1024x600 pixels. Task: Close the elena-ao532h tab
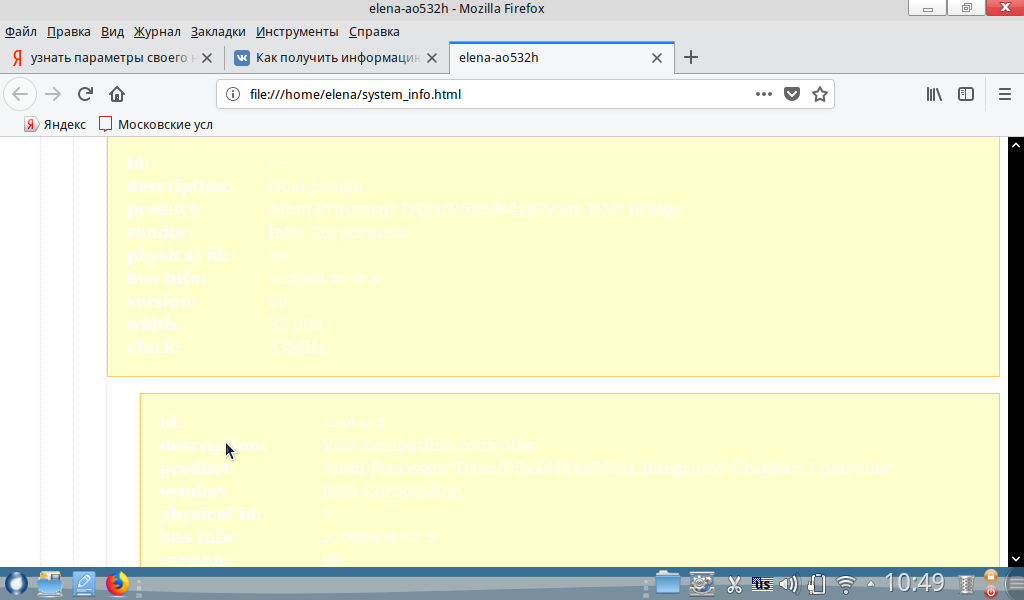pyautogui.click(x=657, y=58)
